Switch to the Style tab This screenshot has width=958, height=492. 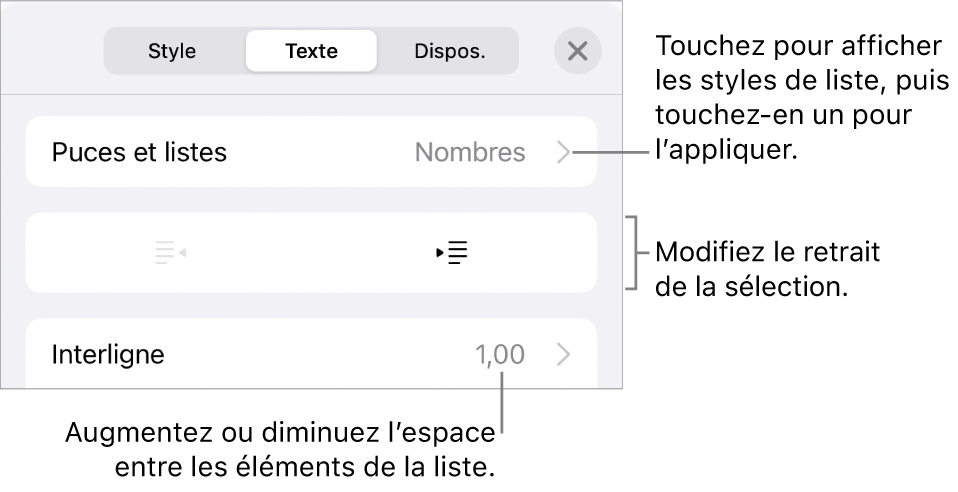point(172,50)
